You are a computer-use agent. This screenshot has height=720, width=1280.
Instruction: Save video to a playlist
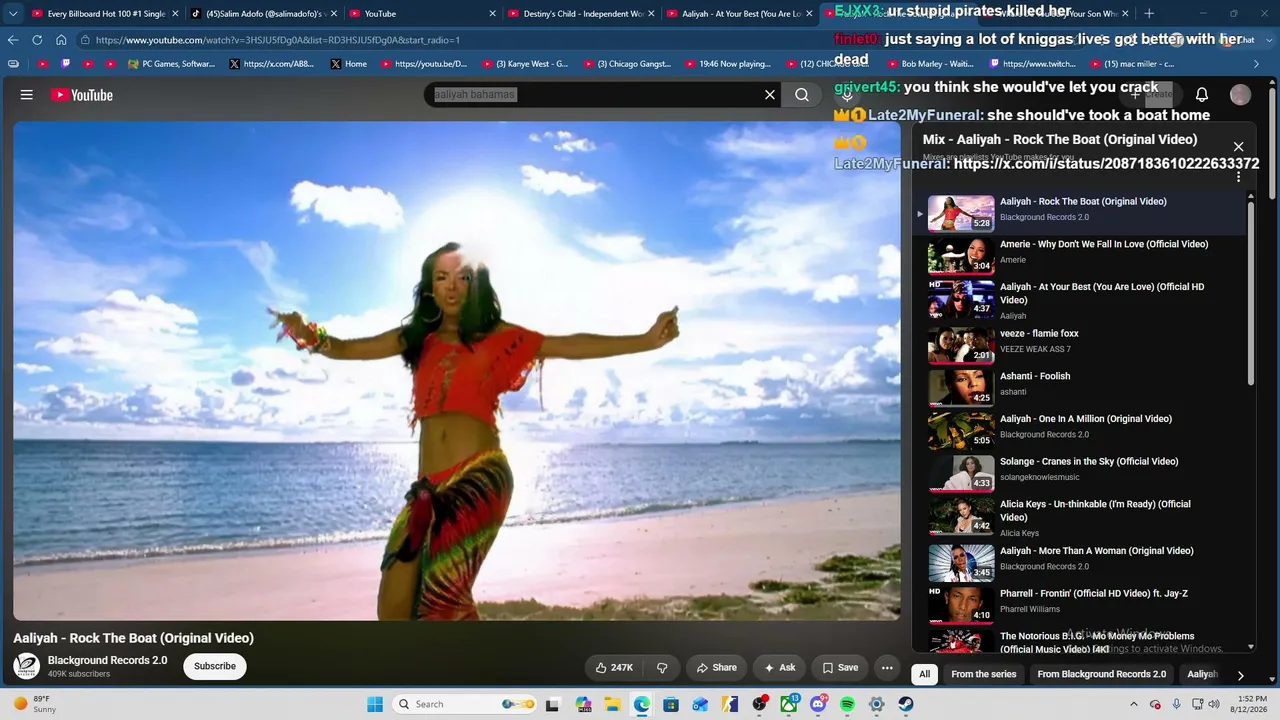[840, 667]
